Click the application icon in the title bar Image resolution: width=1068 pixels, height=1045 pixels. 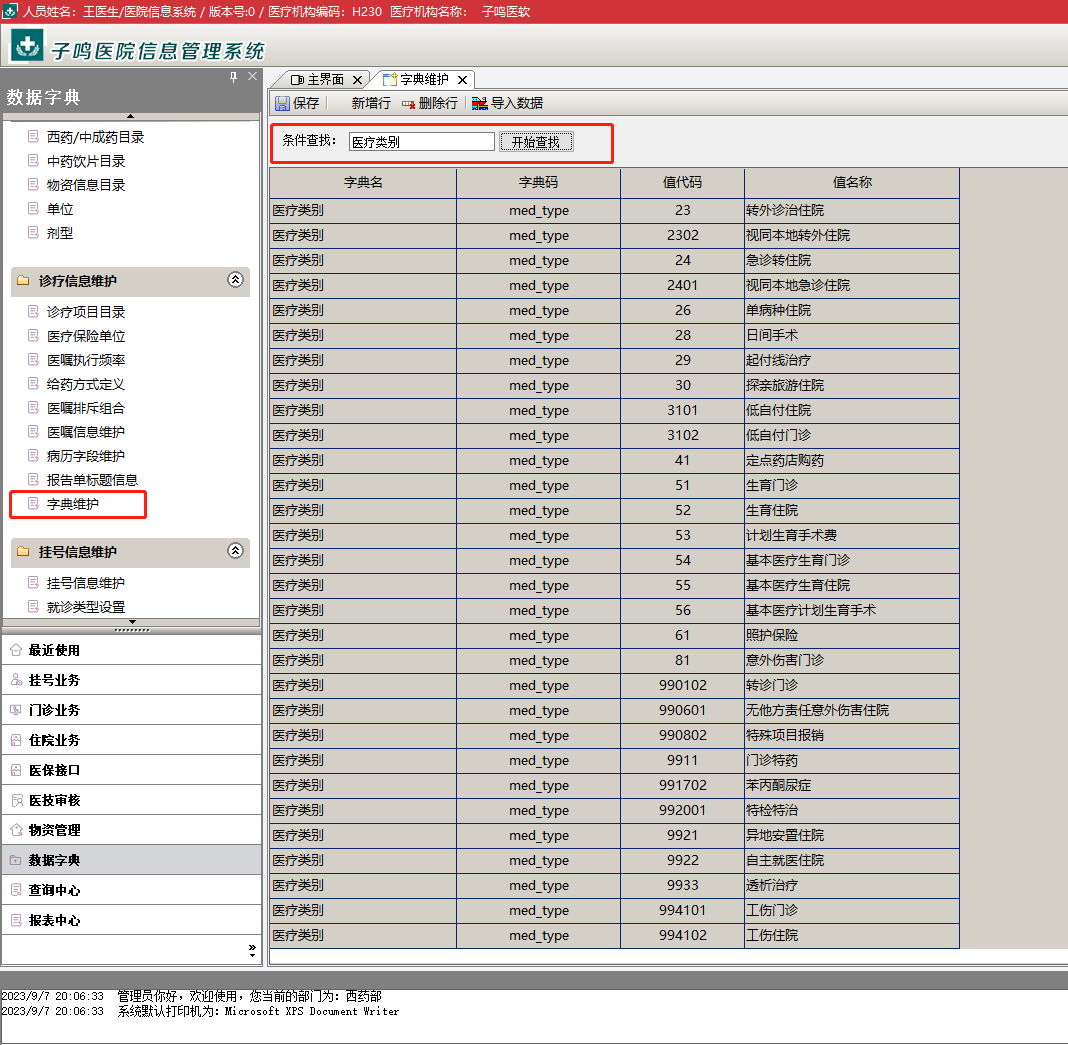pos(10,11)
